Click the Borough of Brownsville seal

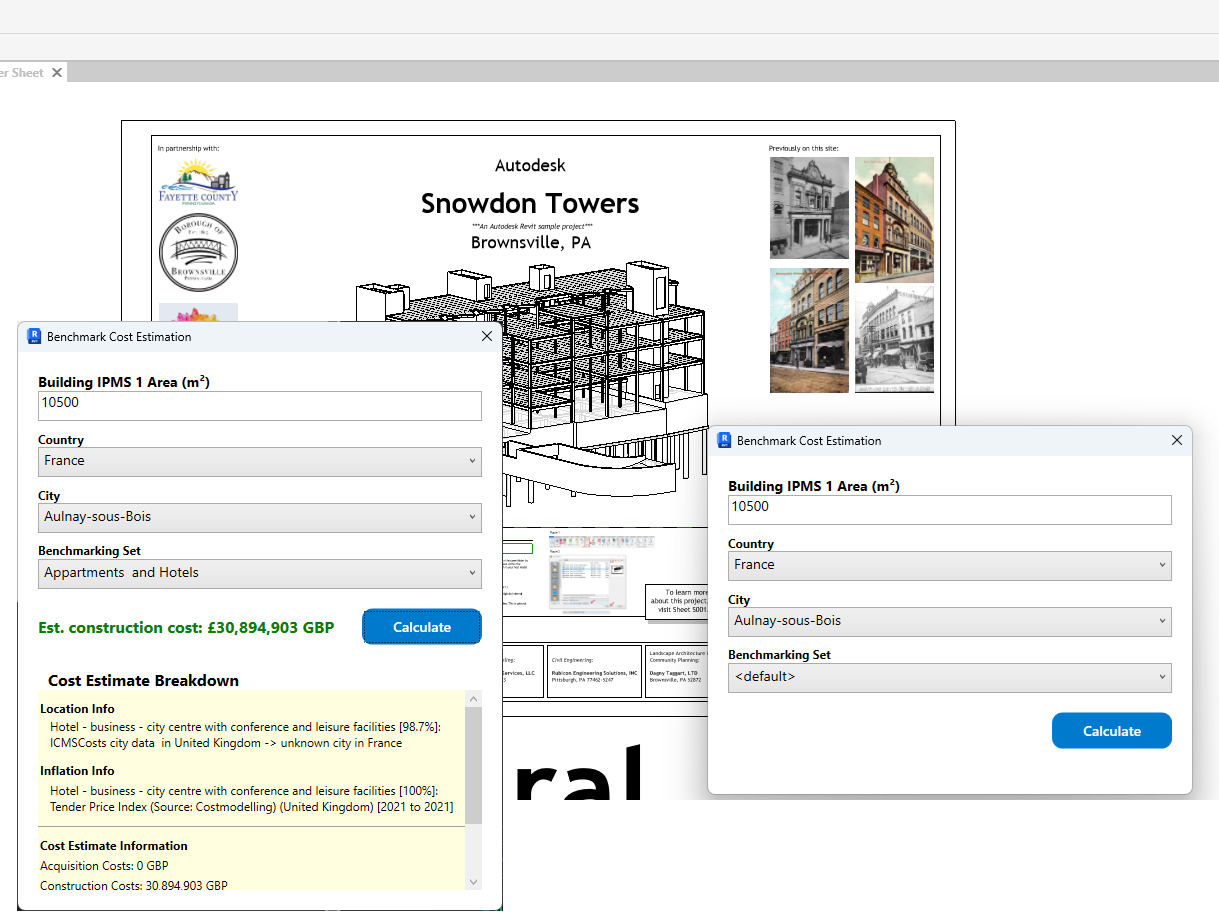coord(198,252)
